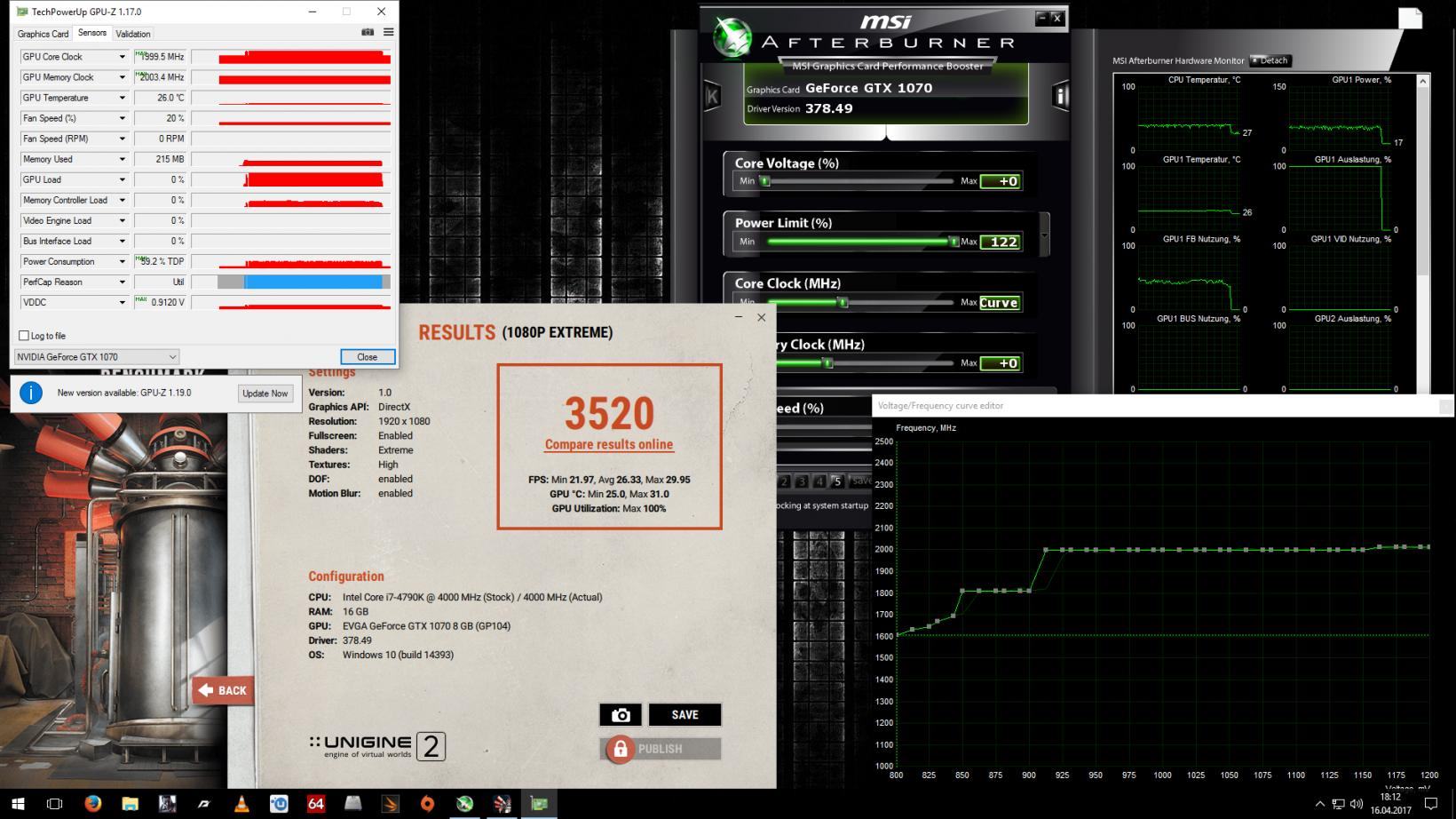This screenshot has height=819, width=1456.
Task: Click the Core Voltage +0 value field
Action: 1001,181
